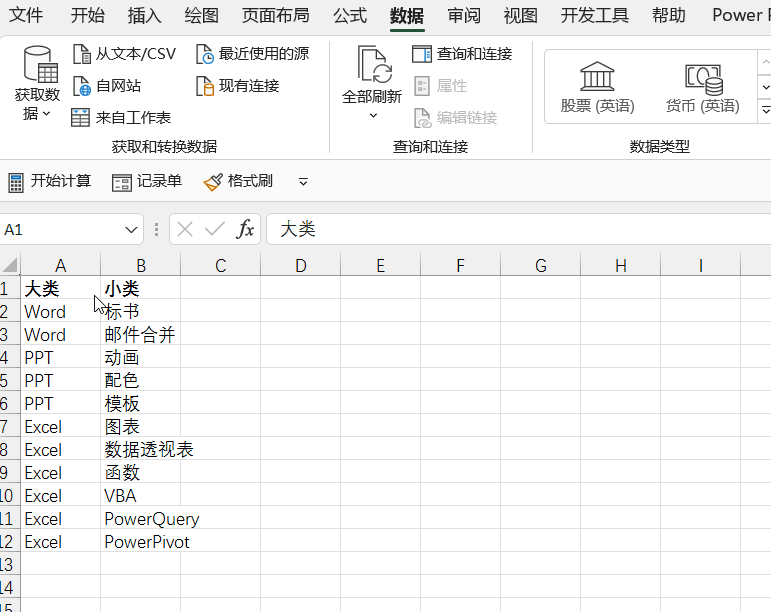Switch to 开始 tab

tap(88, 15)
